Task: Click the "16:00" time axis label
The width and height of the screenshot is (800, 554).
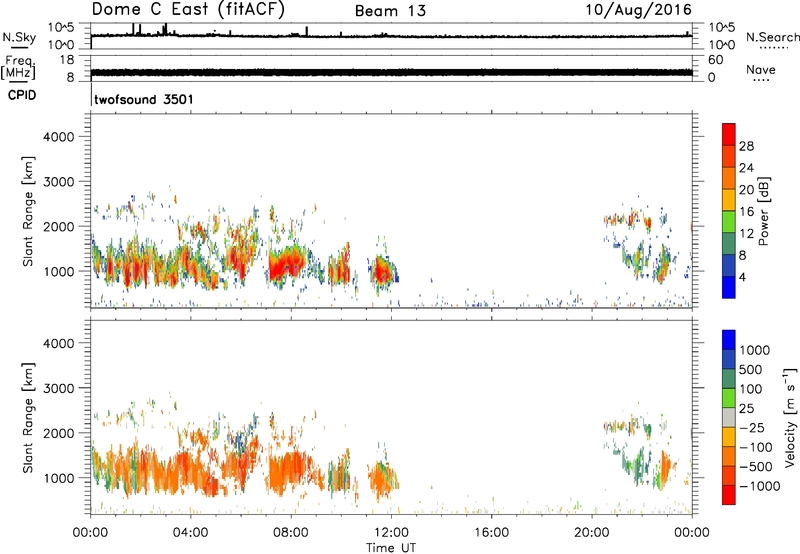Action: [x=491, y=533]
